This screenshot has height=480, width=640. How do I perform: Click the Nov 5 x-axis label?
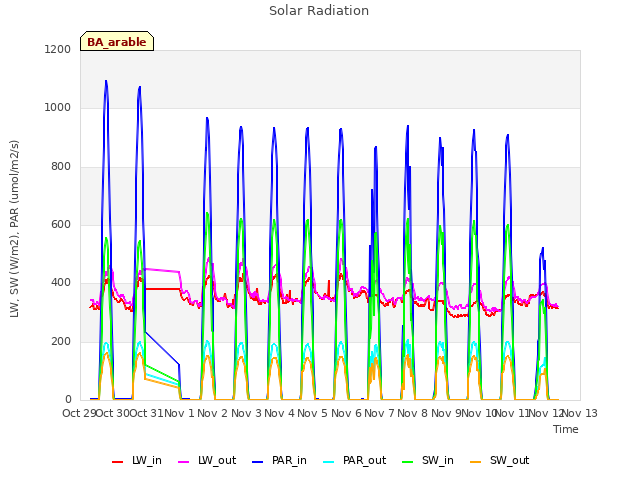tap(312, 413)
